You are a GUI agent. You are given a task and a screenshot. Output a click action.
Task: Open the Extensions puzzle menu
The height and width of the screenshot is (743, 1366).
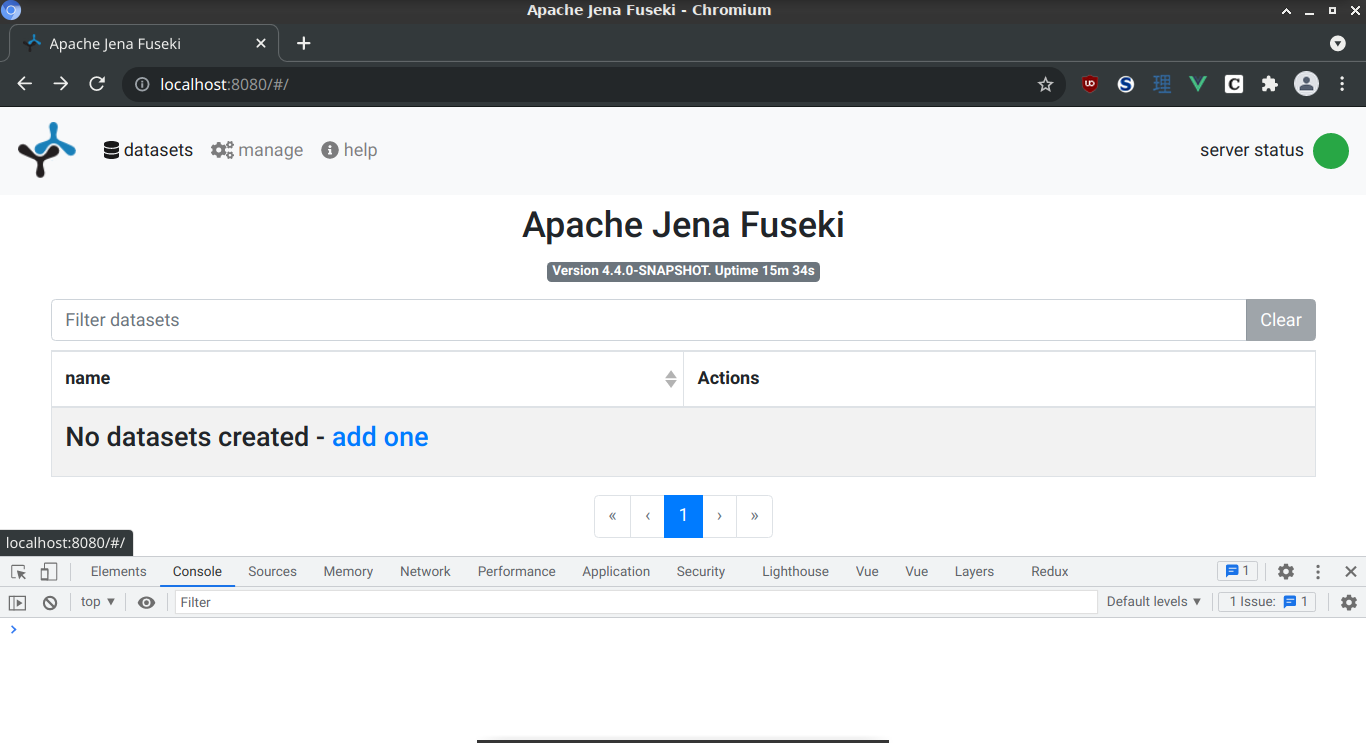coord(1270,84)
